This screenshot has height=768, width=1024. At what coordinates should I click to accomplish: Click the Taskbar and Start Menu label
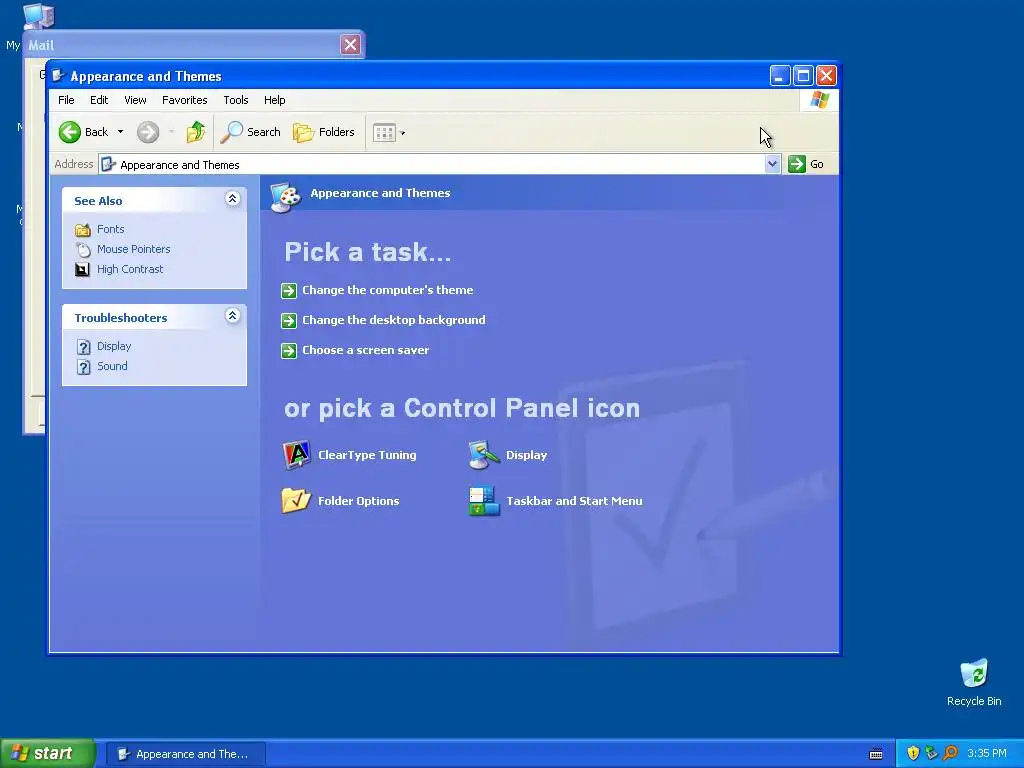point(574,501)
